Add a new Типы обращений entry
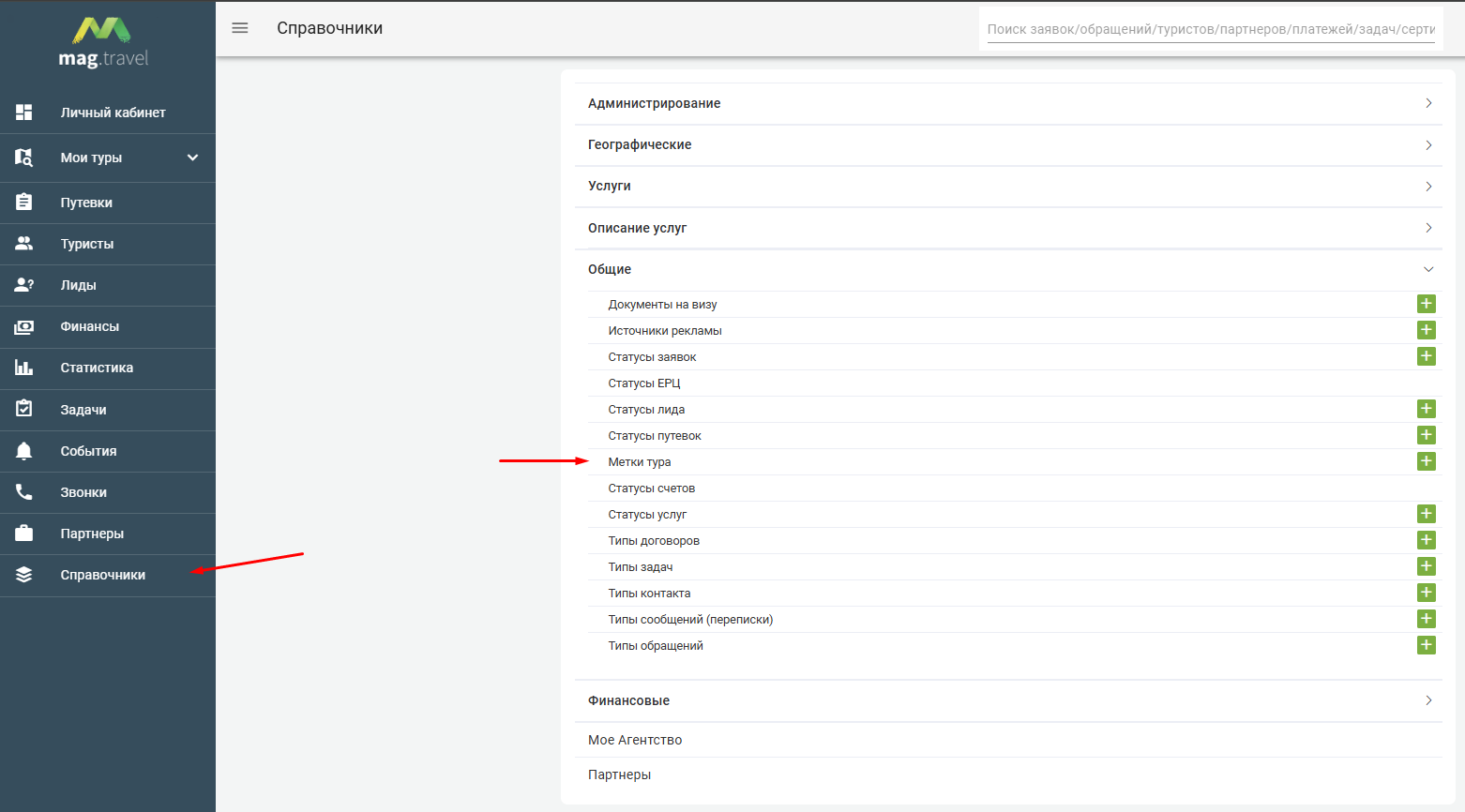This screenshot has width=1465, height=812. [1427, 645]
